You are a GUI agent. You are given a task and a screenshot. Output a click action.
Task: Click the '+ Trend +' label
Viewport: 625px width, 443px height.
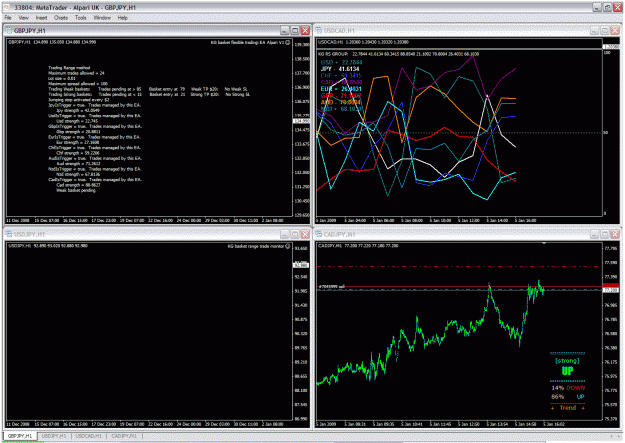pyautogui.click(x=568, y=408)
